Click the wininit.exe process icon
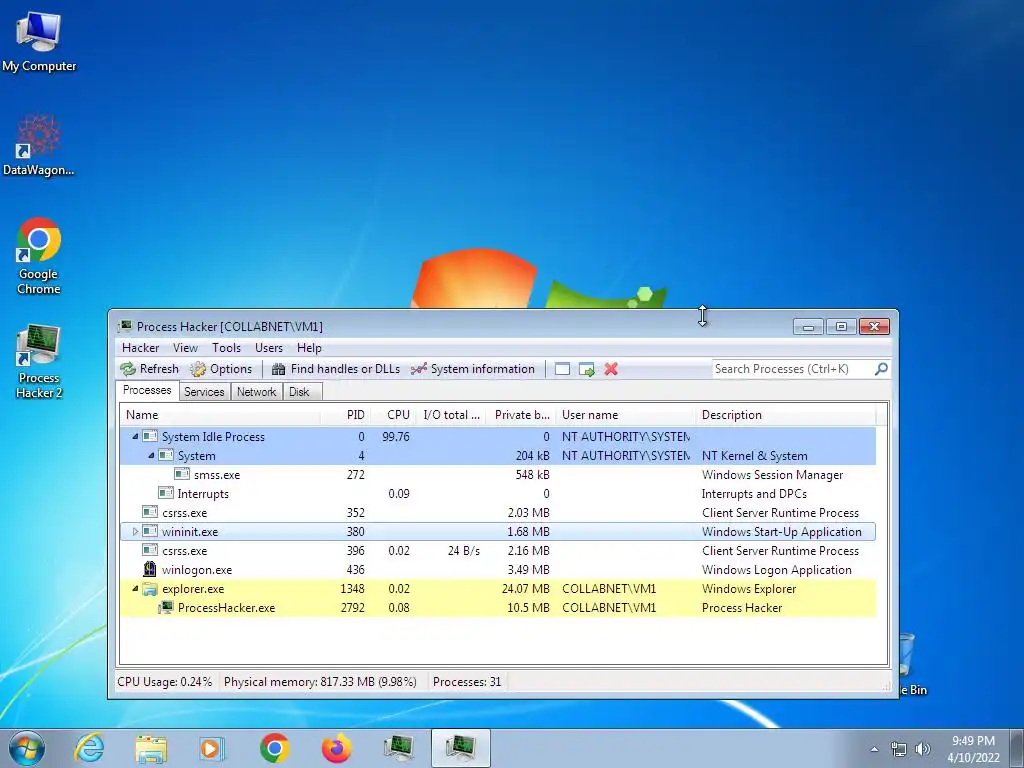This screenshot has width=1024, height=768. pyautogui.click(x=150, y=532)
